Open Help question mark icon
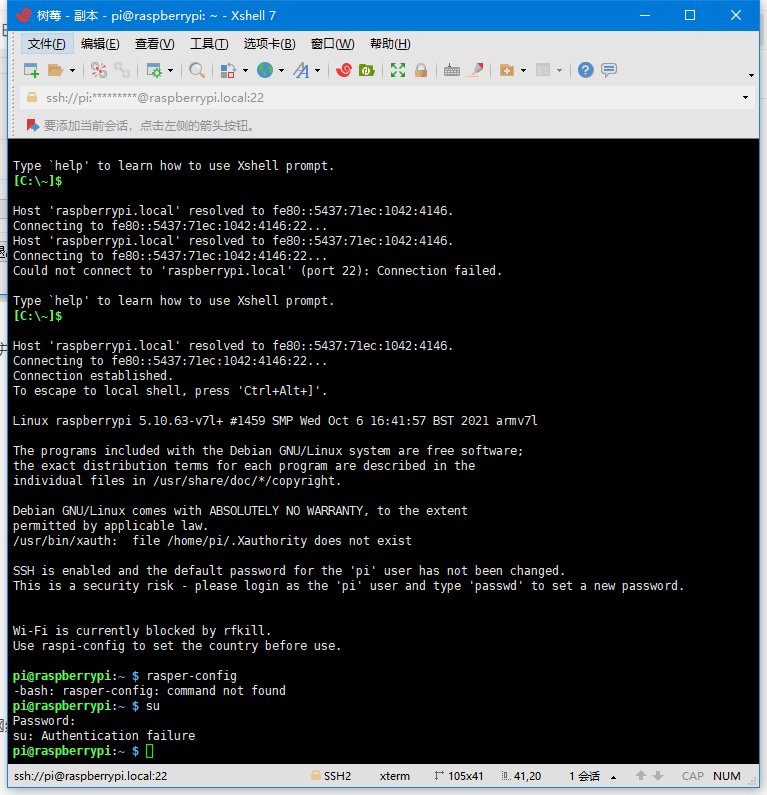 click(586, 70)
